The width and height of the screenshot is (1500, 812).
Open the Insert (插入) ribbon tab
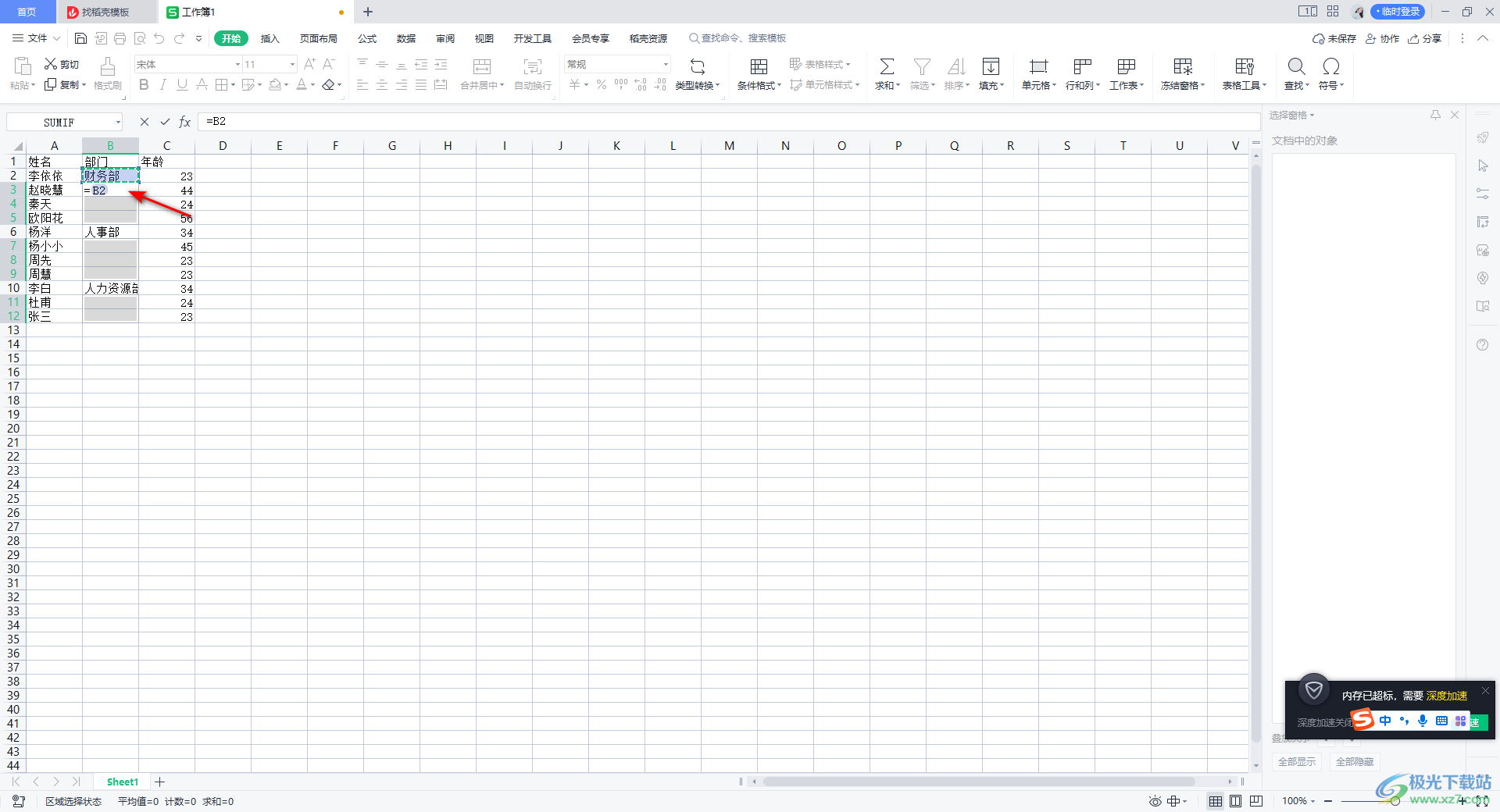click(270, 38)
